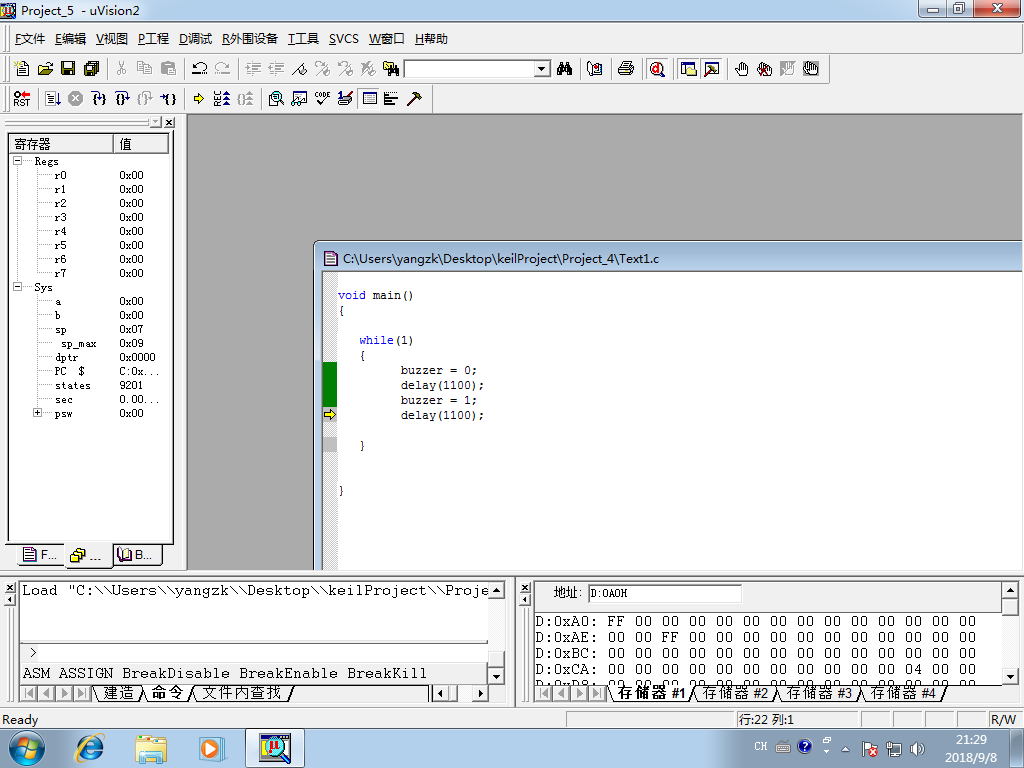Open the R外围设备 menu
The image size is (1024, 768).
click(x=249, y=39)
